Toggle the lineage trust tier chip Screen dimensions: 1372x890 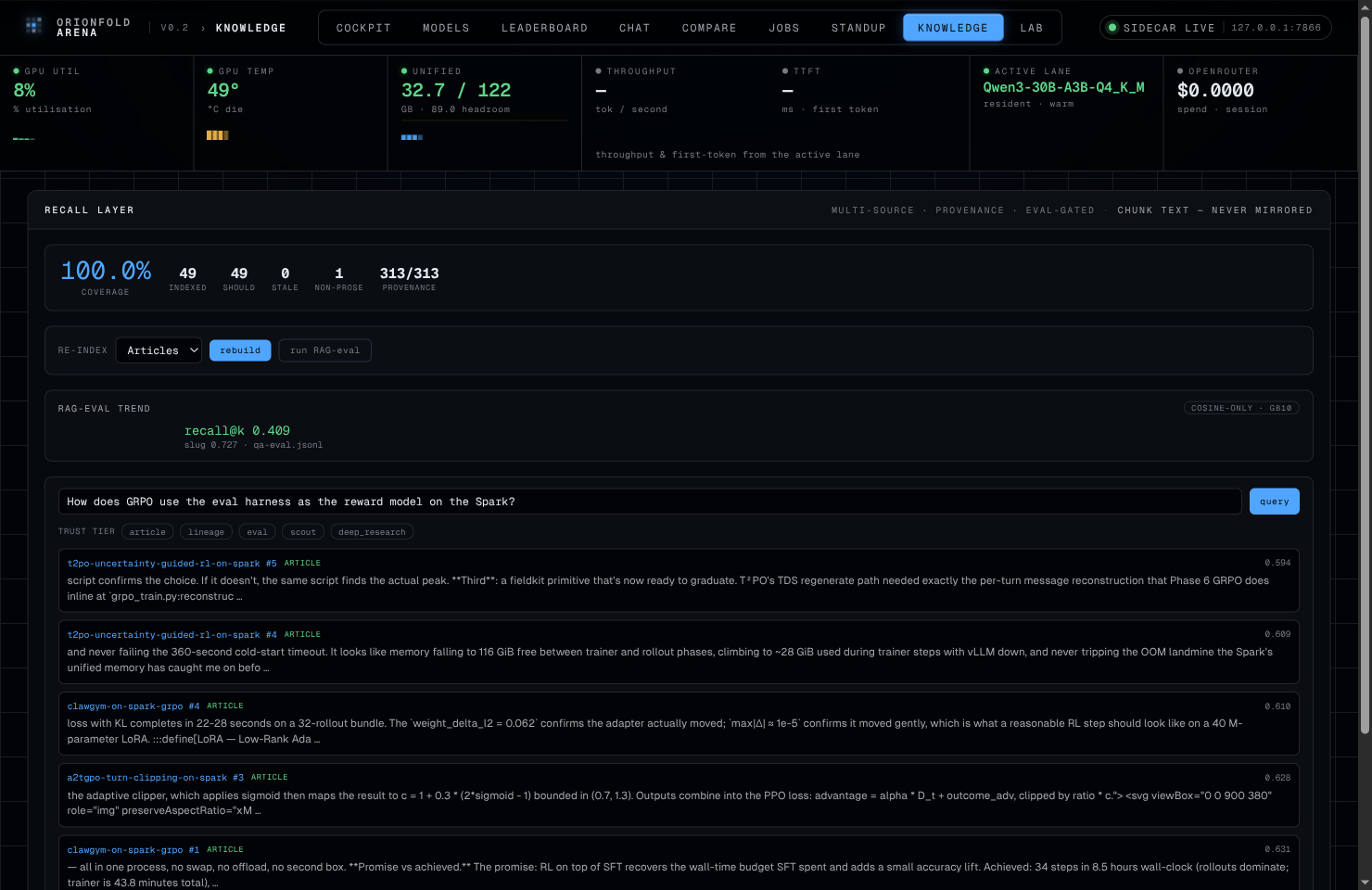206,532
